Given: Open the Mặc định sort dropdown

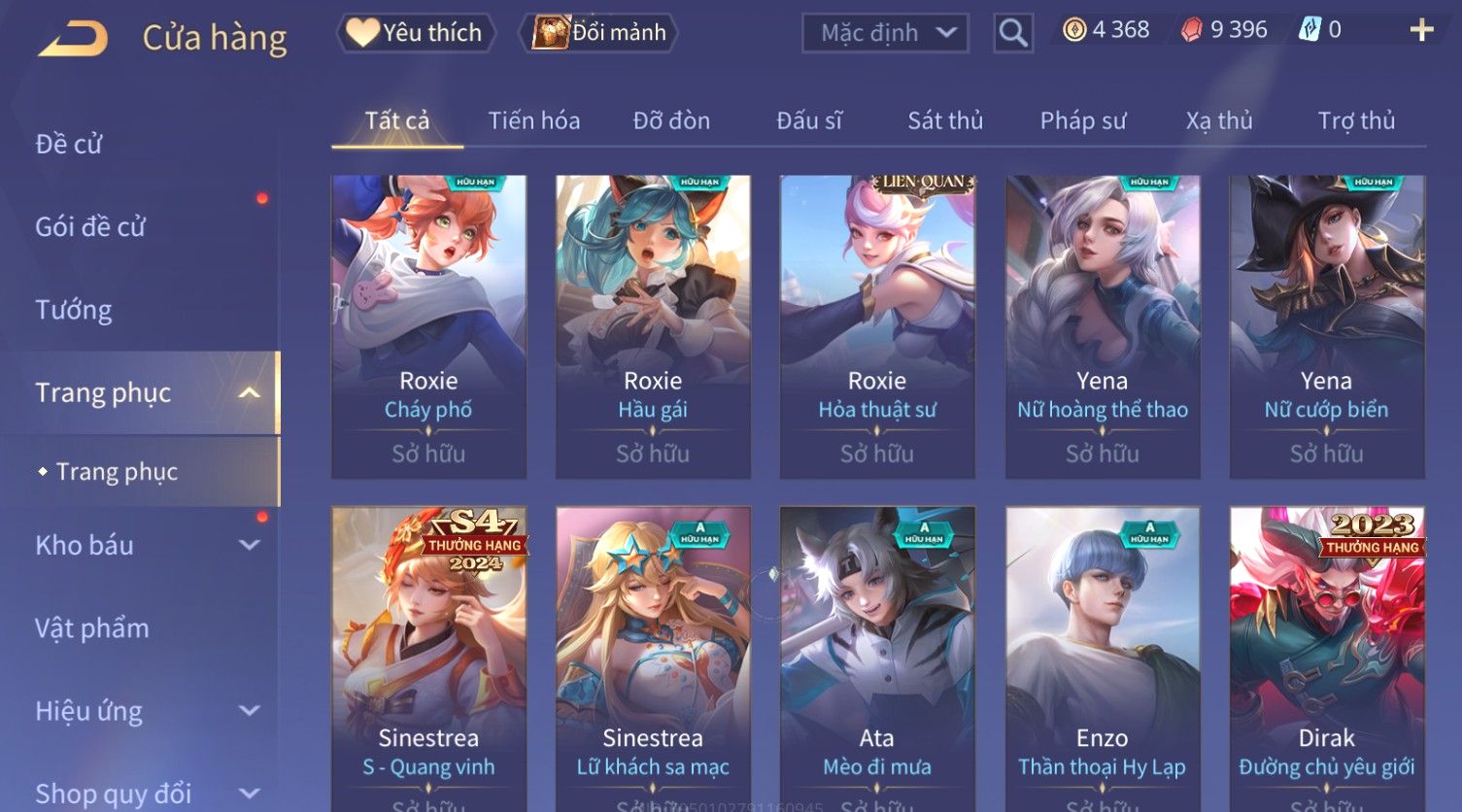Looking at the screenshot, I should [x=885, y=33].
